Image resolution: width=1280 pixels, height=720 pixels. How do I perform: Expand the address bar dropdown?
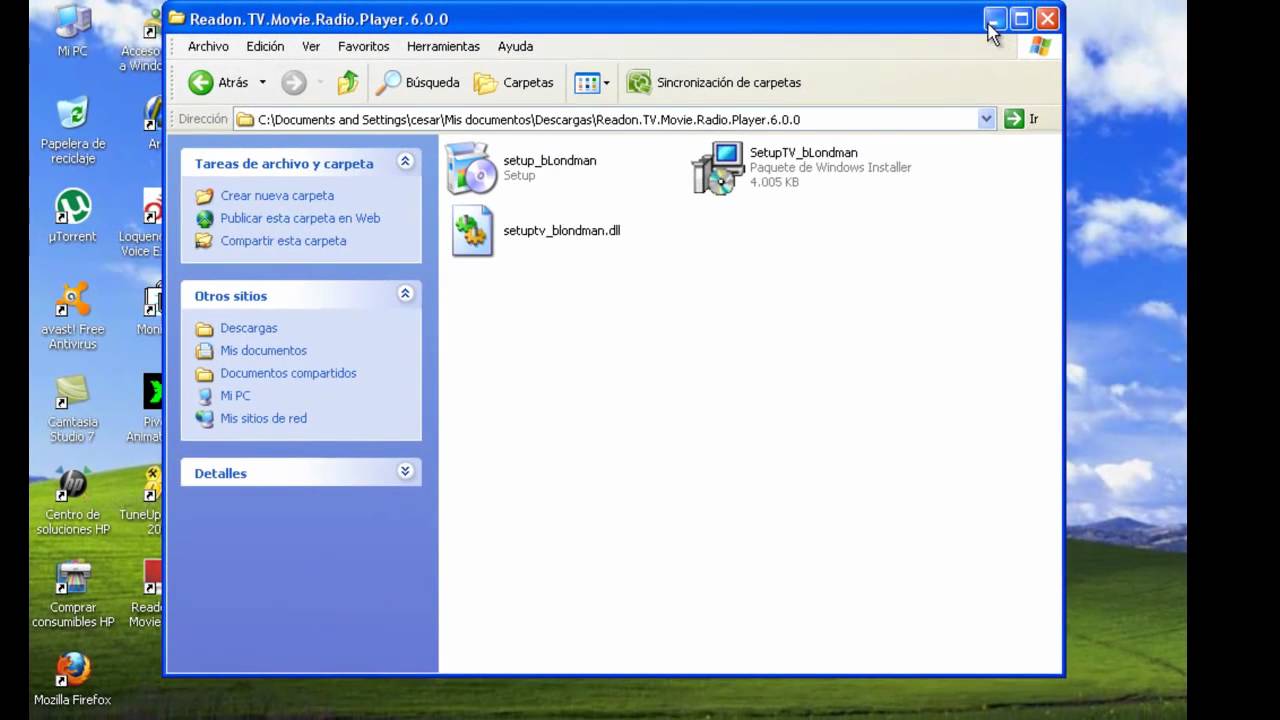986,119
